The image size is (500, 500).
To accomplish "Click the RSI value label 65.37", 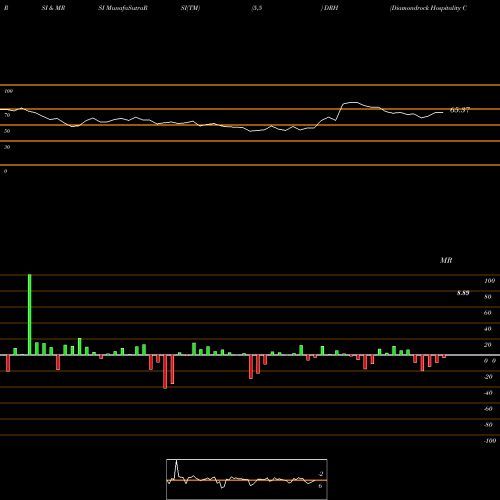I will [x=460, y=110].
